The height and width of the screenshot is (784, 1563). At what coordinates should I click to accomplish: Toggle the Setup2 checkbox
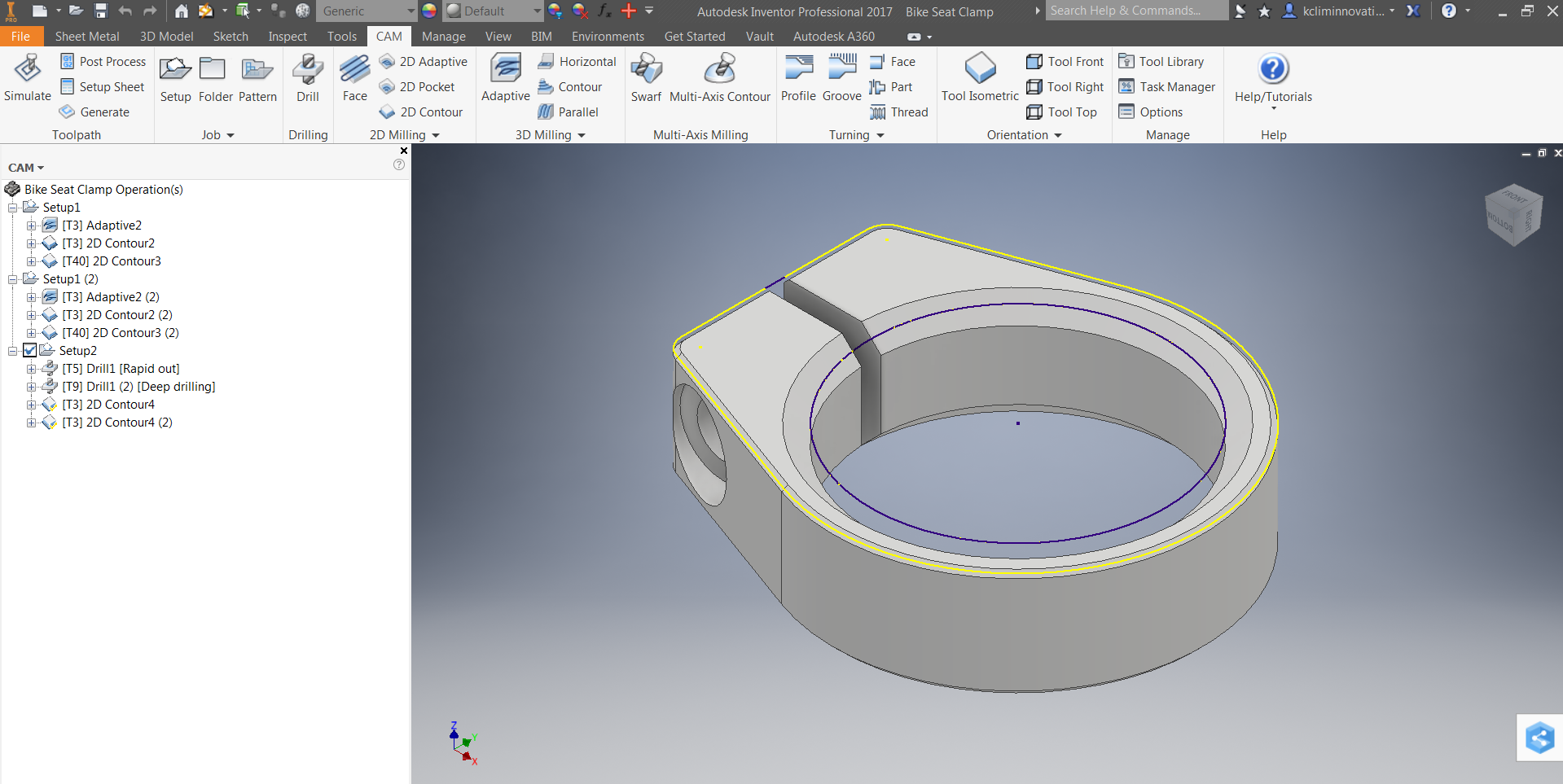pos(30,351)
